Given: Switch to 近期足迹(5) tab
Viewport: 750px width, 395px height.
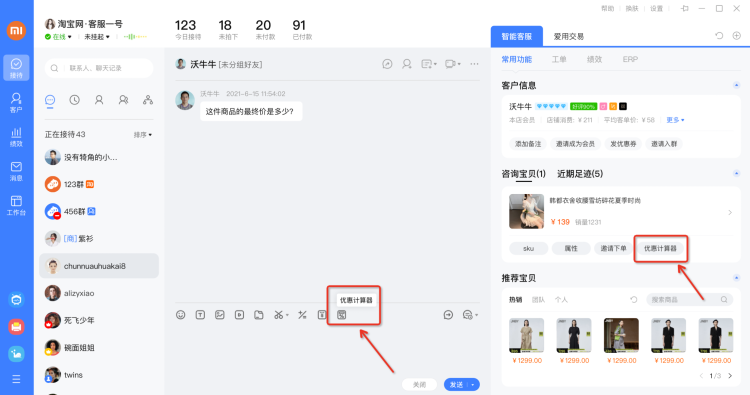Looking at the screenshot, I should pyautogui.click(x=580, y=174).
